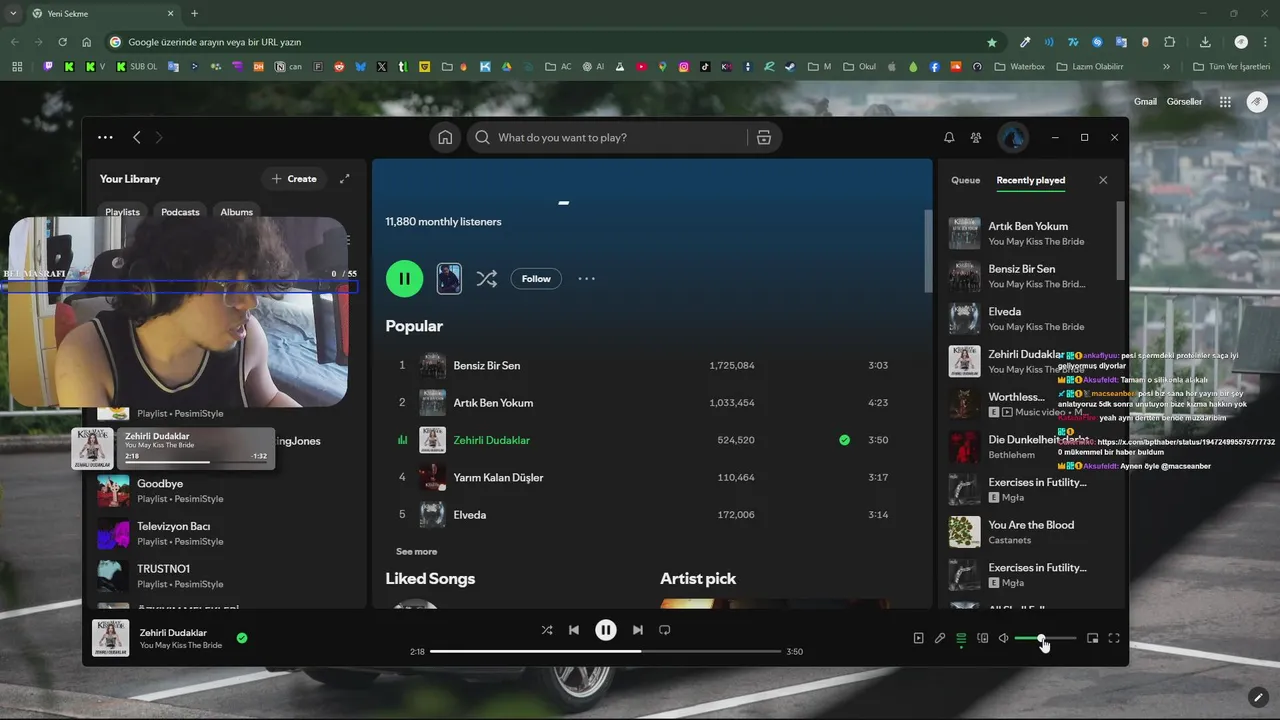1280x720 pixels.
Task: Open the Chrome downloads icon
Action: pos(1205,42)
